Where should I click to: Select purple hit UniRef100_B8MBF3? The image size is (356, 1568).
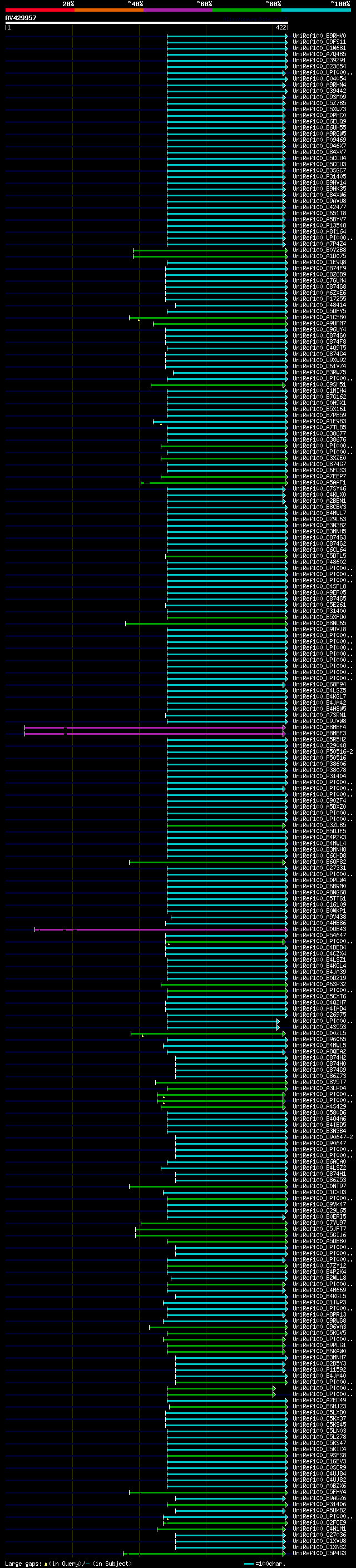tap(319, 734)
